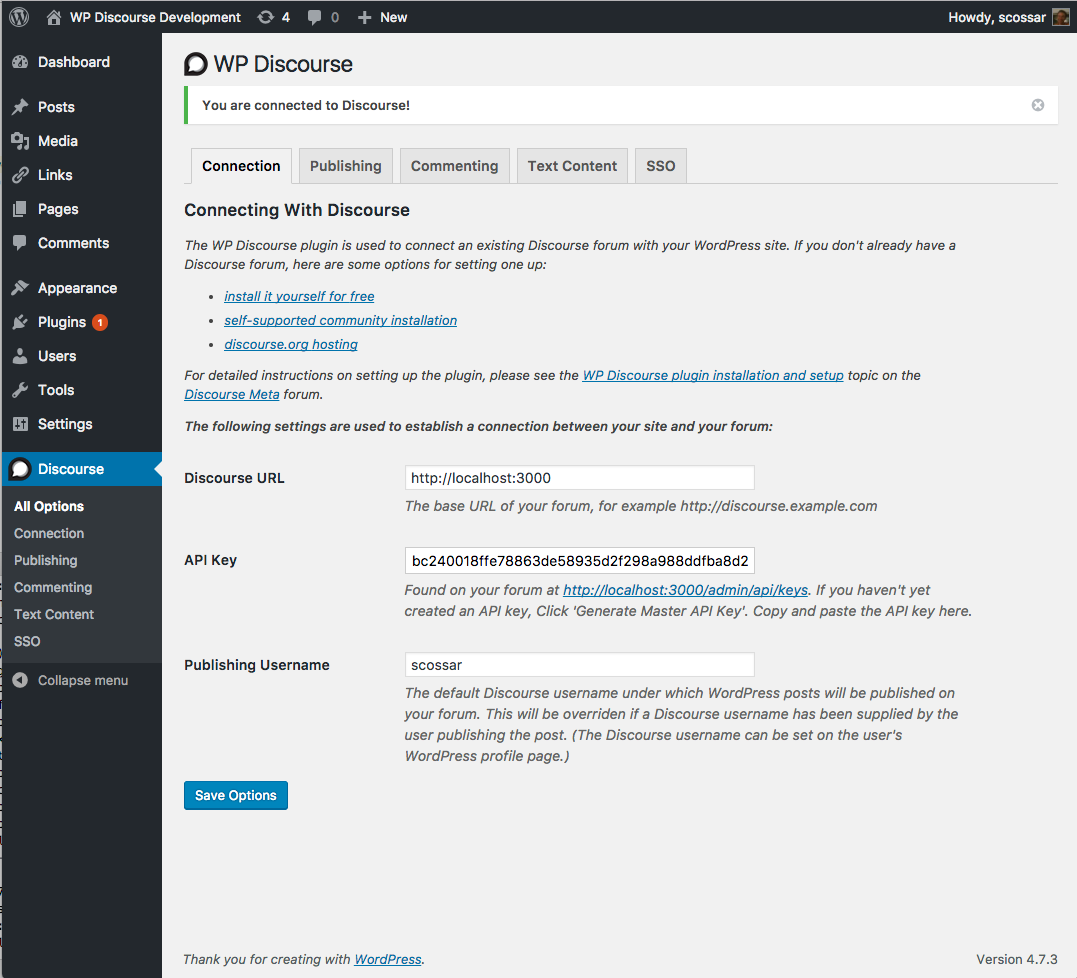Open the New content menu in admin bar
The height and width of the screenshot is (978, 1077).
pos(382,17)
